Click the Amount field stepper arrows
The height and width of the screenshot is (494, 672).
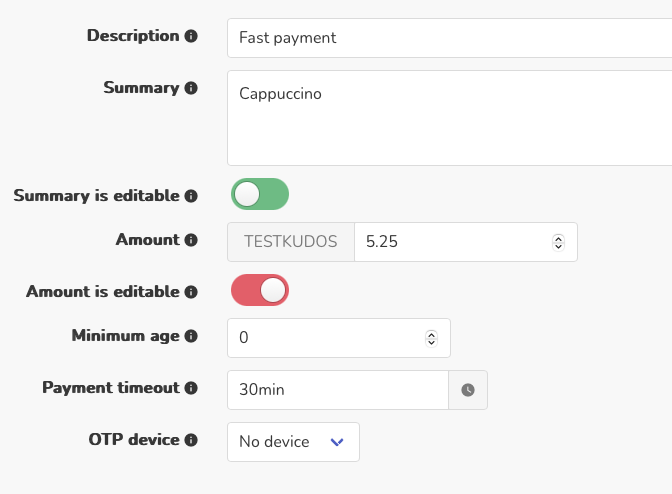[558, 242]
